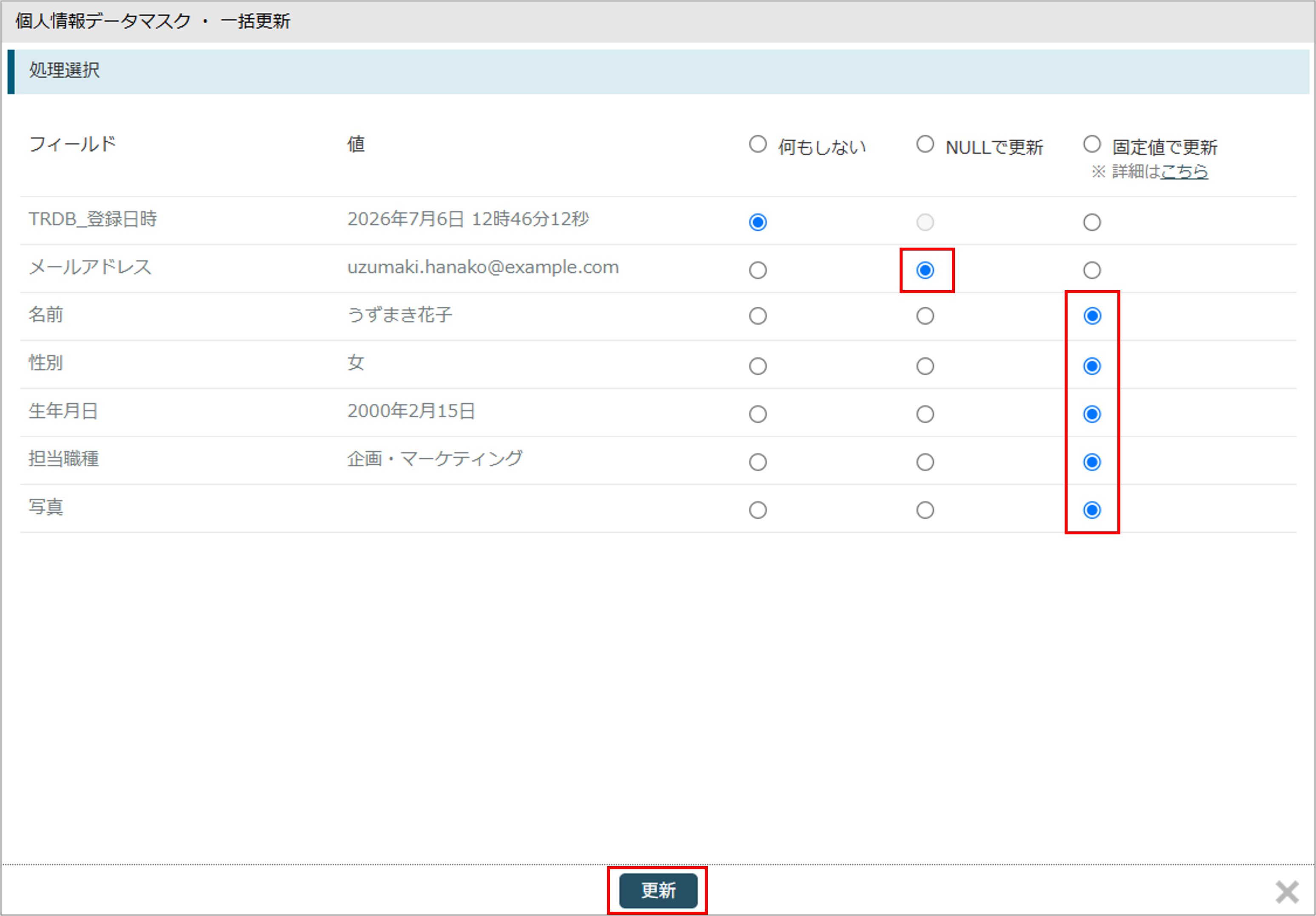Choose NULLで更新 for 写真
The width and height of the screenshot is (1316, 916).
click(x=925, y=510)
